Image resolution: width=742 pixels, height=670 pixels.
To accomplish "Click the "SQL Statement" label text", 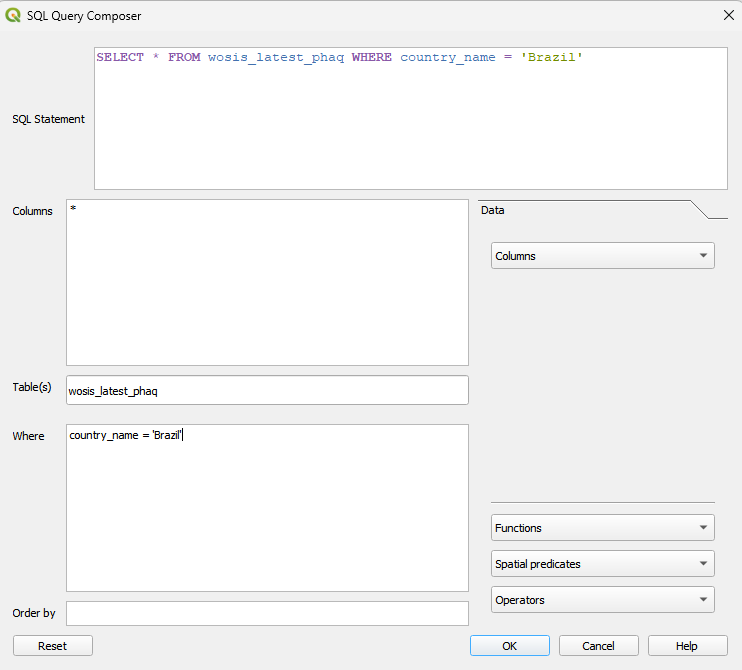I will click(x=48, y=119).
